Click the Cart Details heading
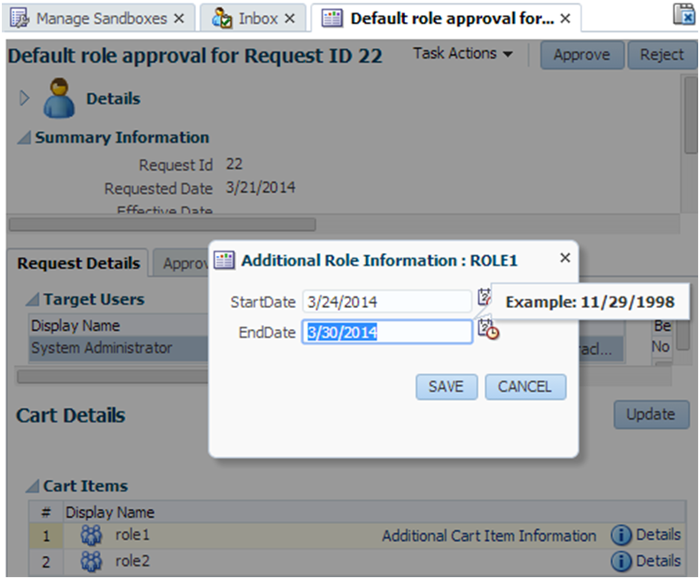 click(x=71, y=415)
